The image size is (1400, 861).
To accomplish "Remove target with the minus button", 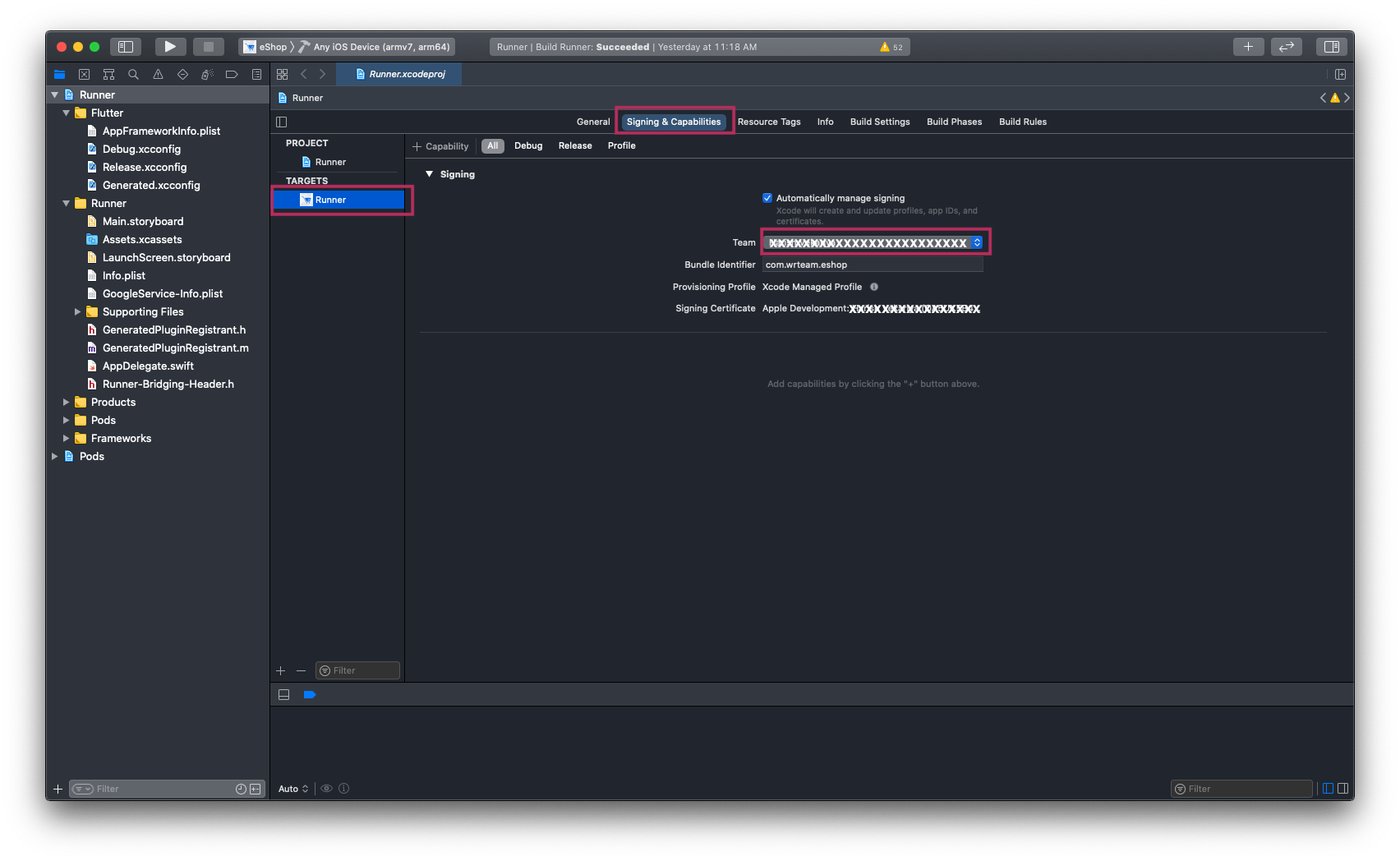I will (301, 670).
